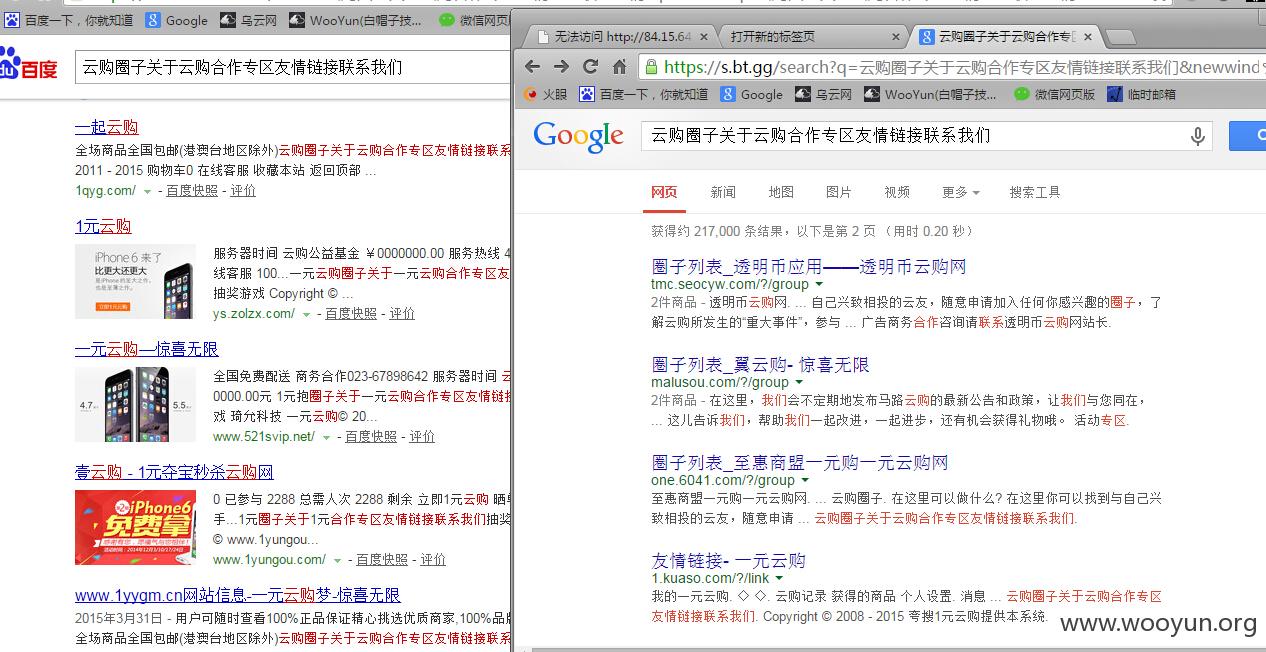Viewport: 1266px width, 652px height.
Task: Click the blue Google search button
Action: pos(1247,136)
